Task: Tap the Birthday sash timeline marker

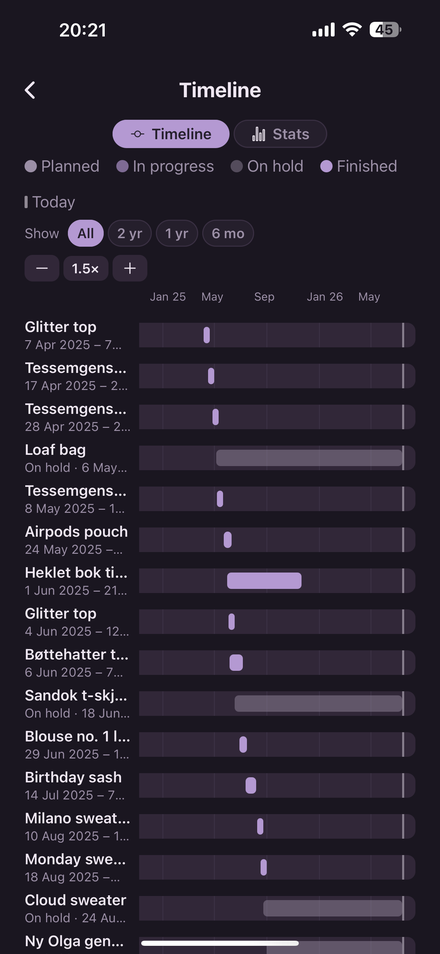Action: [x=251, y=785]
